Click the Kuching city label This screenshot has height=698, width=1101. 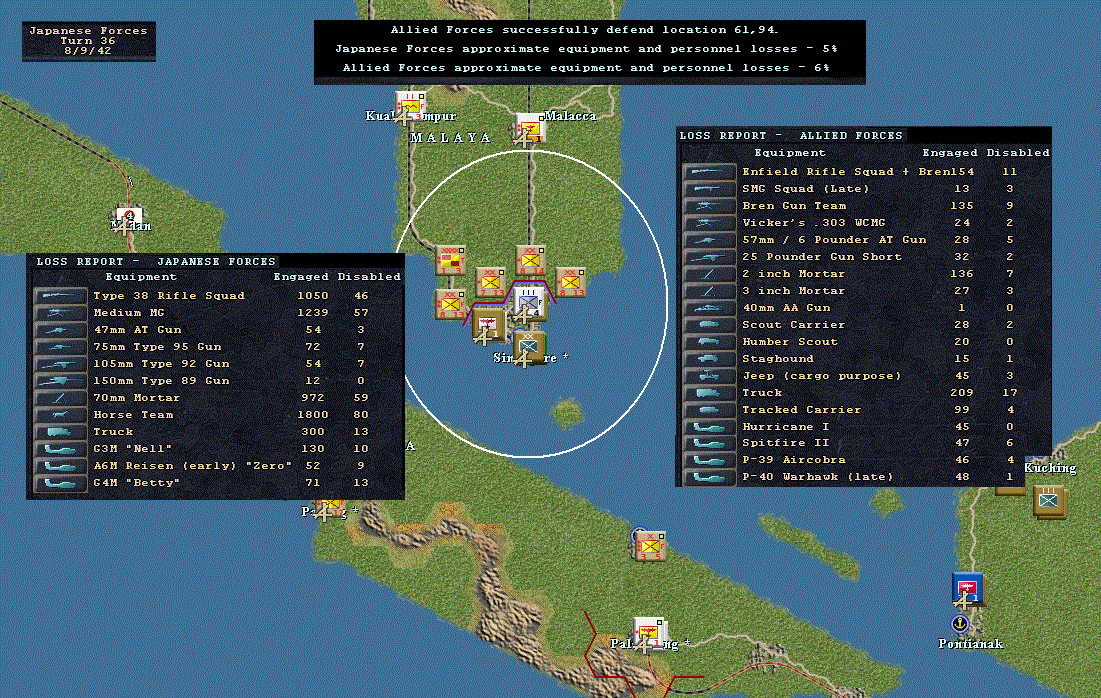pyautogui.click(x=1050, y=468)
